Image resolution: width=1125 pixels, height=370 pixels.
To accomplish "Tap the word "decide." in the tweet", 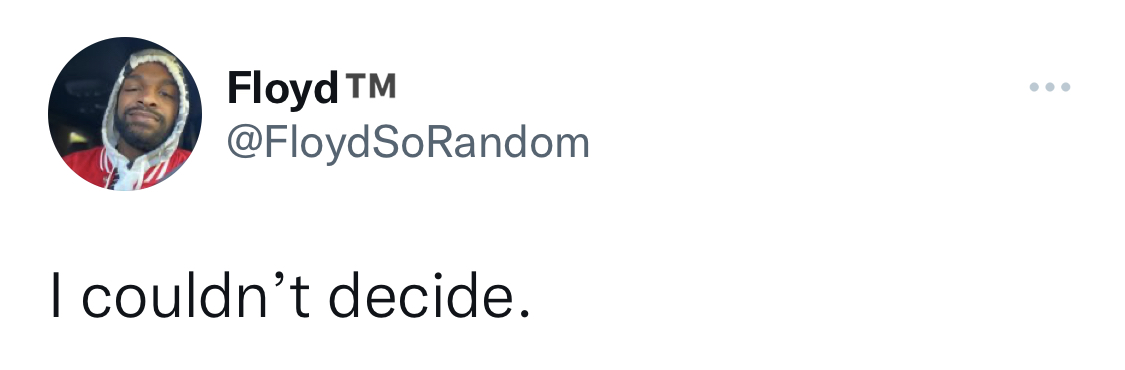I will pos(429,295).
